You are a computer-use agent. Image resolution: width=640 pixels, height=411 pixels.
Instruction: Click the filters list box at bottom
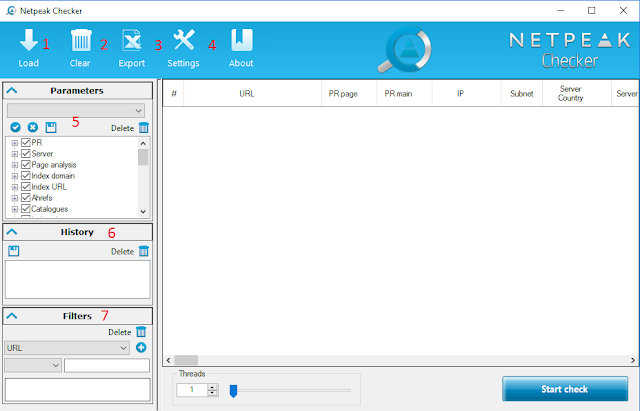pyautogui.click(x=78, y=389)
